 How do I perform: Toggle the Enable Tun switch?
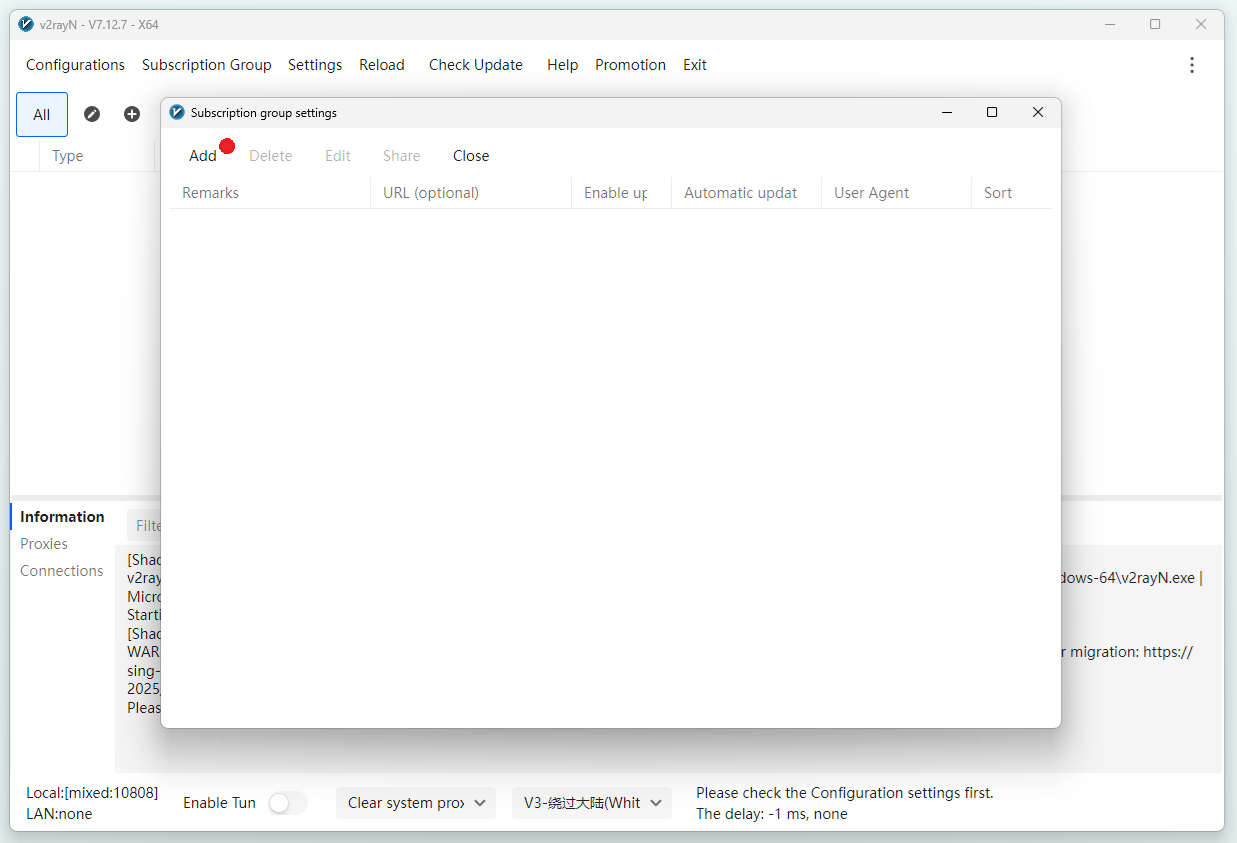tap(287, 803)
